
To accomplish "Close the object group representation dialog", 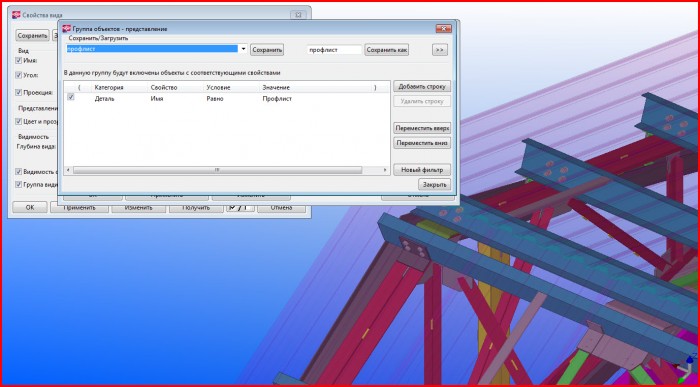I will point(443,29).
